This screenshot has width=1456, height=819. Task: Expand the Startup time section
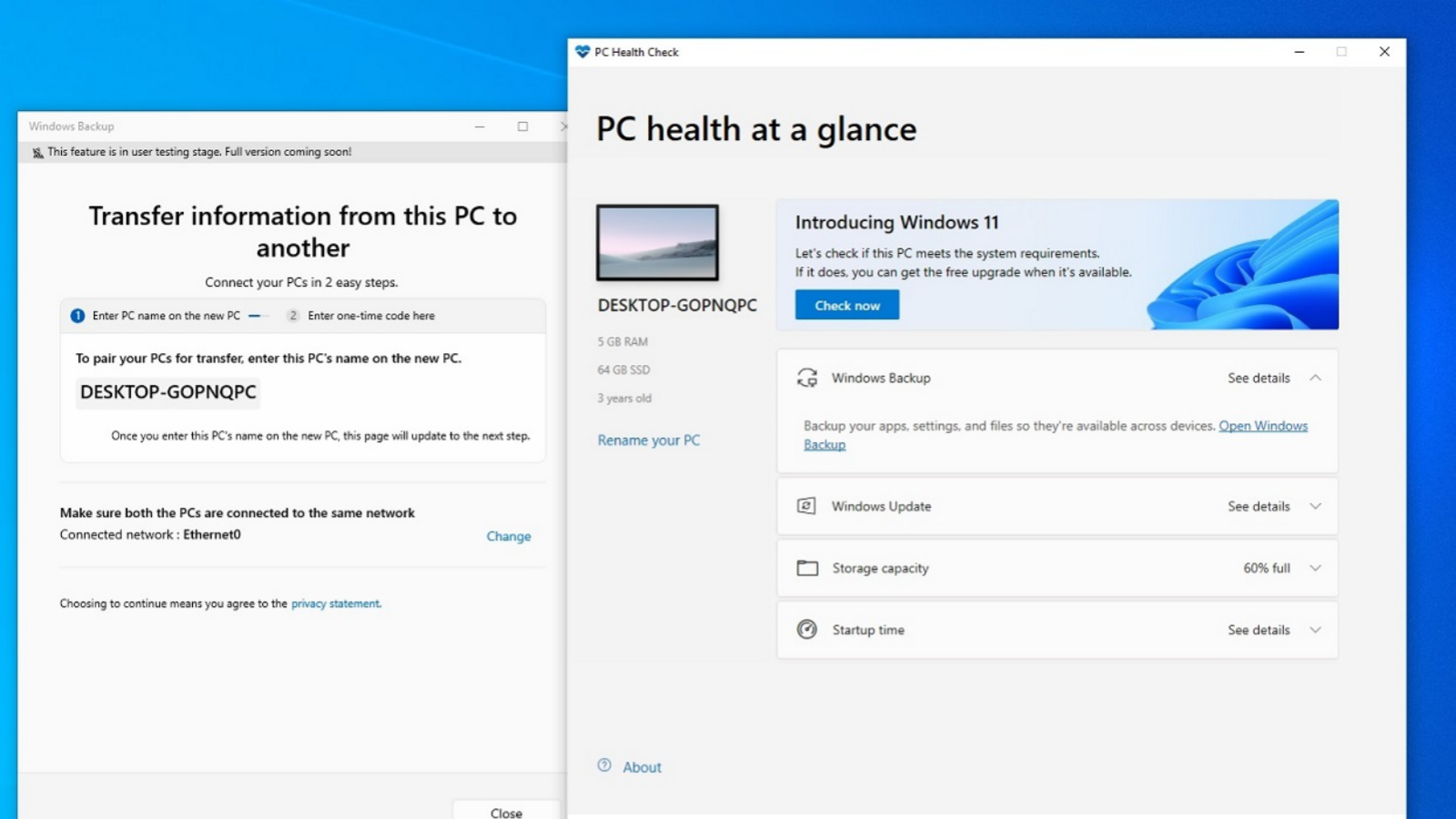[x=1315, y=630]
